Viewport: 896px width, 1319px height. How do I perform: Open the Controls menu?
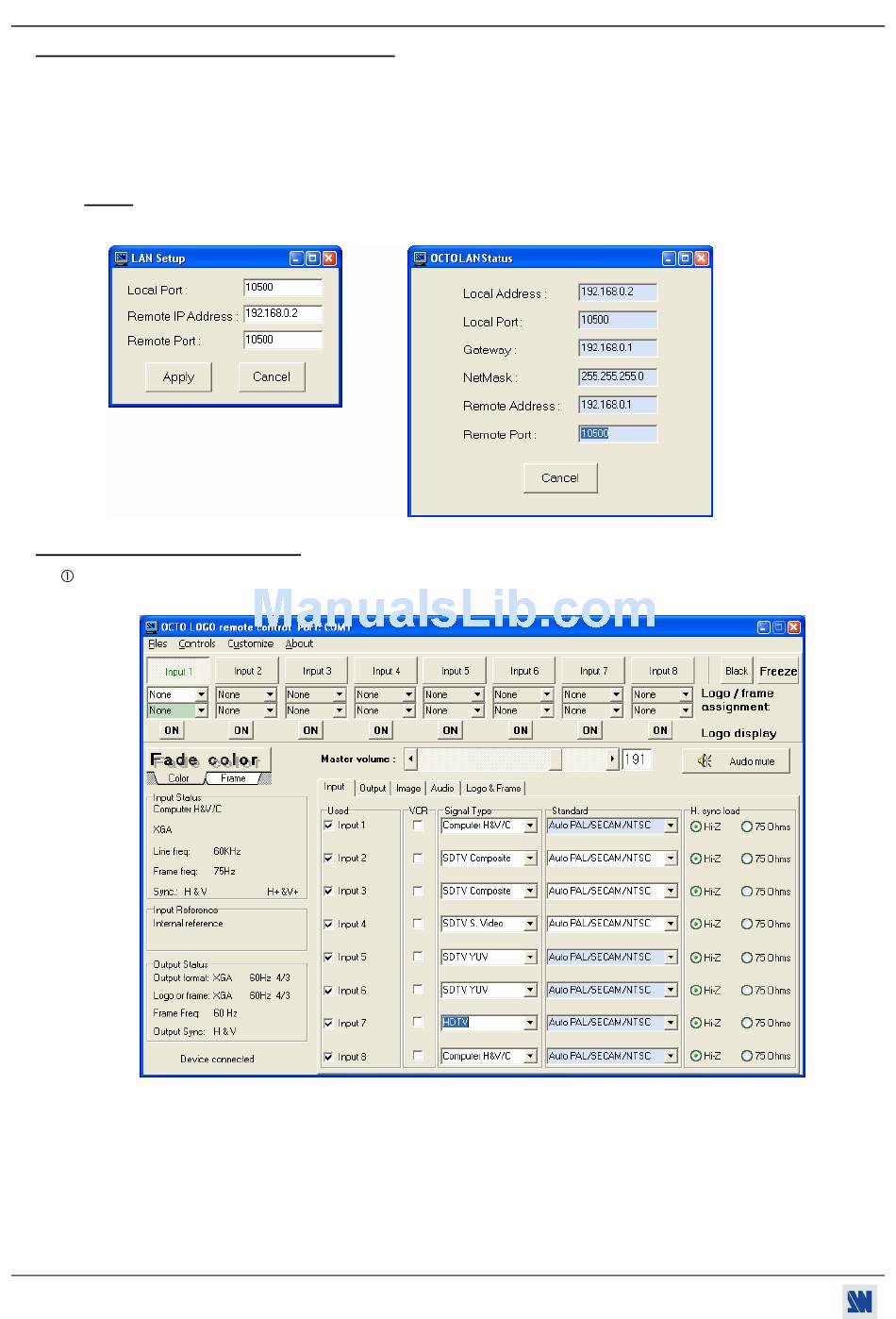(197, 643)
